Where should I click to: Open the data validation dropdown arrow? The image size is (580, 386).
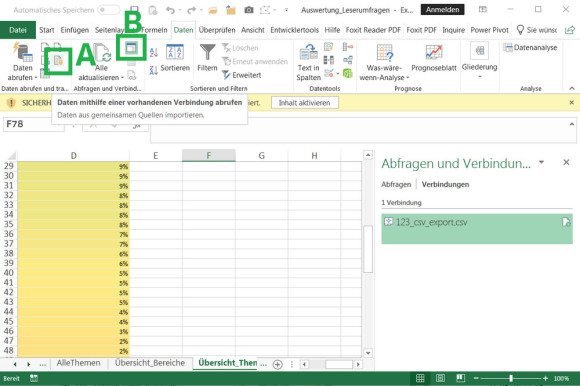click(x=338, y=73)
